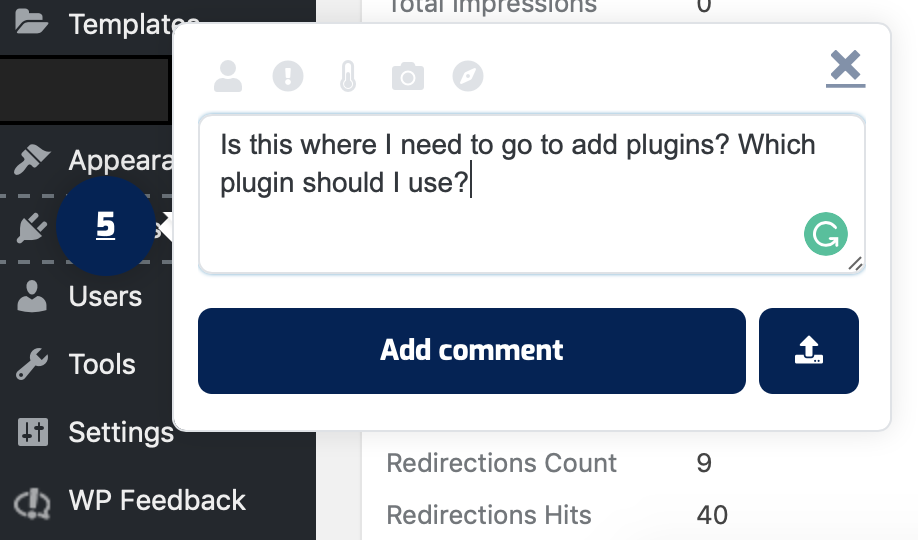Submit with the Add comment button
This screenshot has width=918, height=540.
[x=472, y=350]
